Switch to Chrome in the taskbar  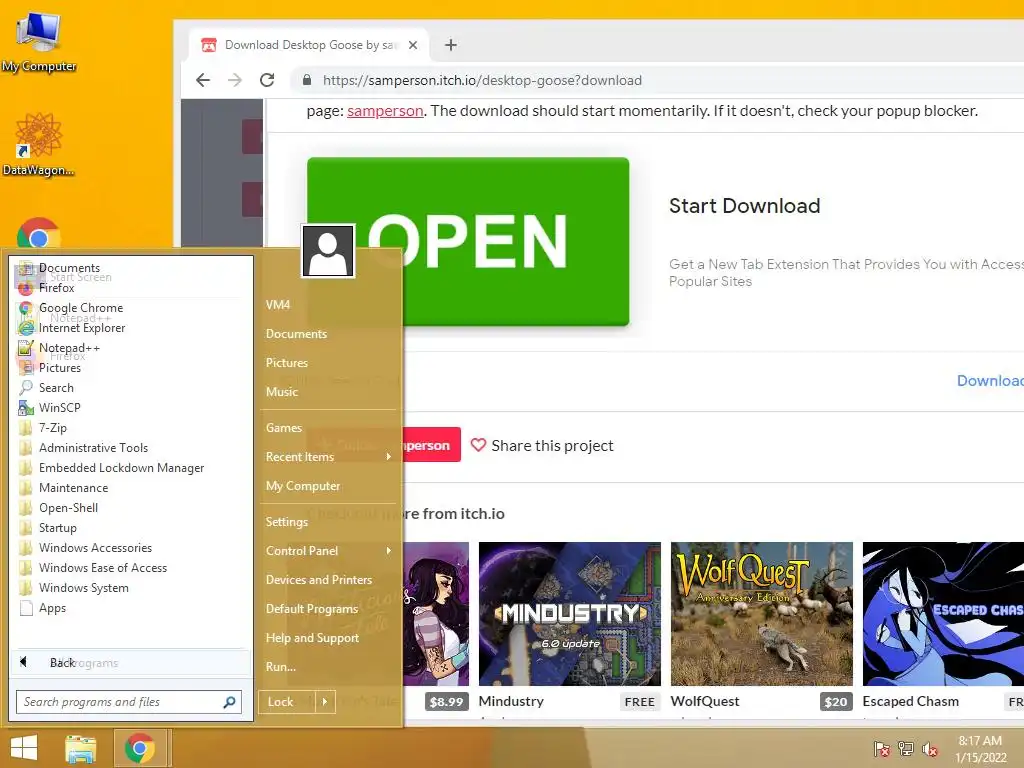point(140,748)
